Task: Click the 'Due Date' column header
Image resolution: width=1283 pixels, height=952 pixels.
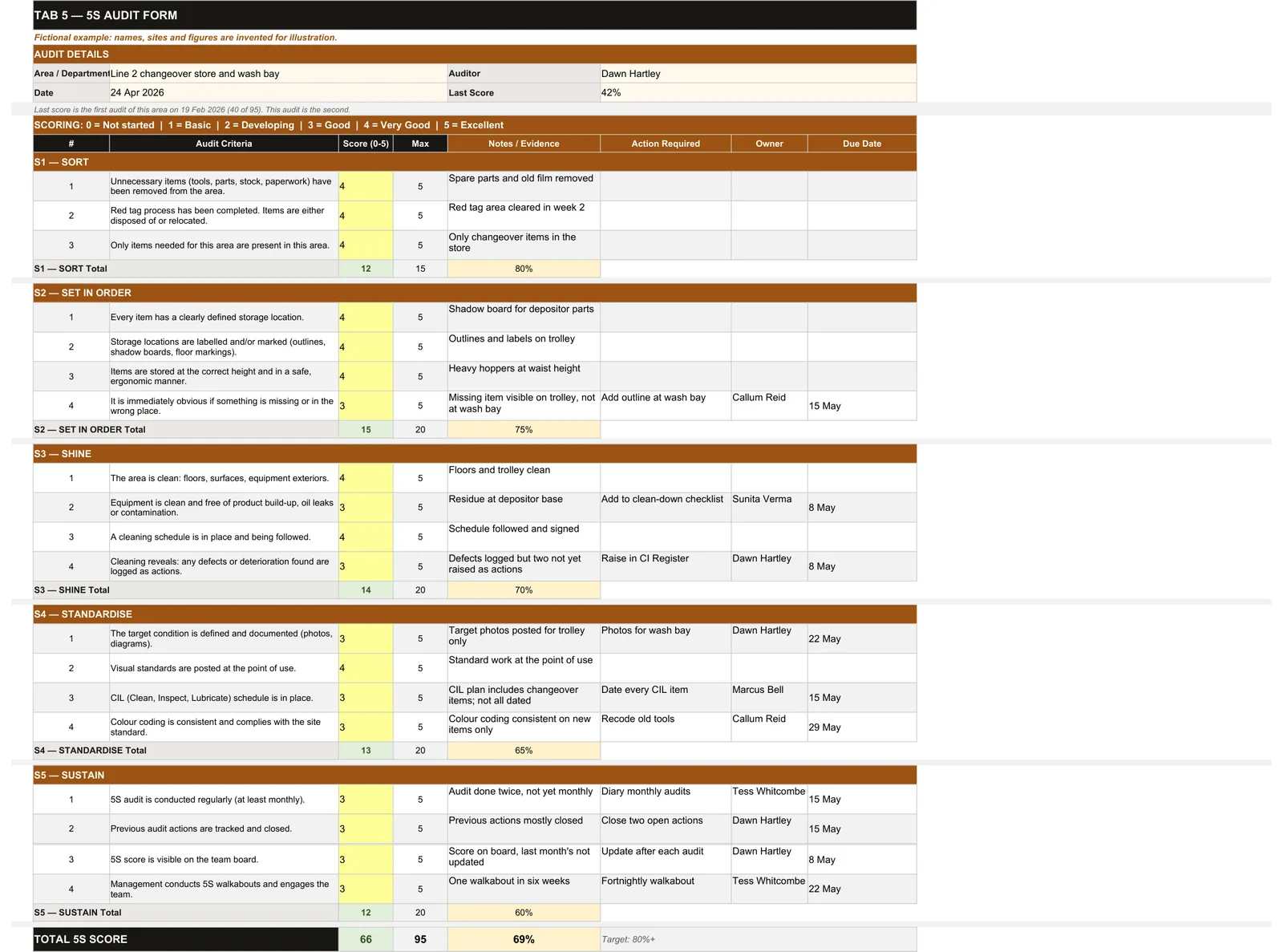Action: click(862, 144)
